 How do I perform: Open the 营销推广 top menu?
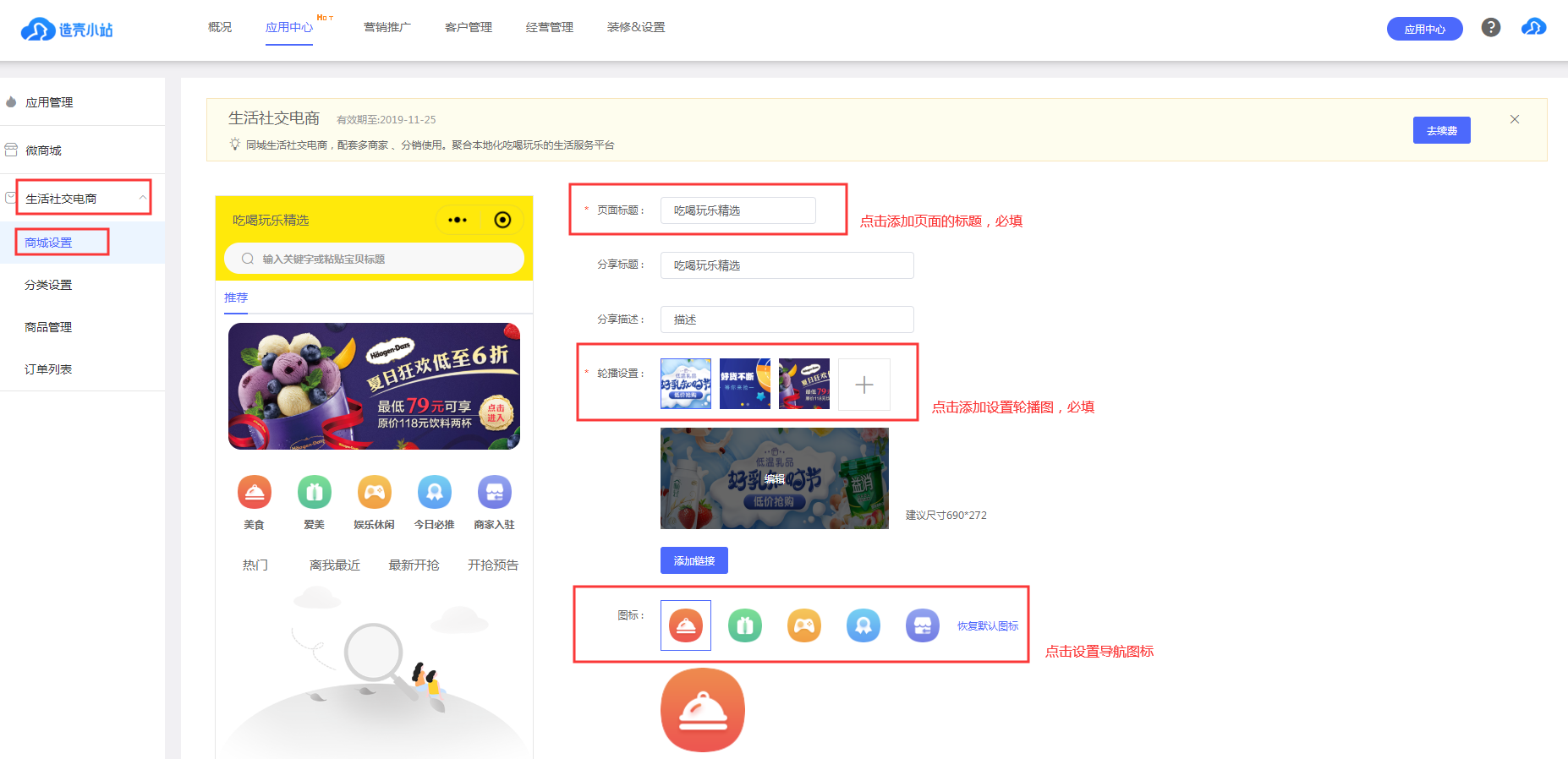pos(387,27)
